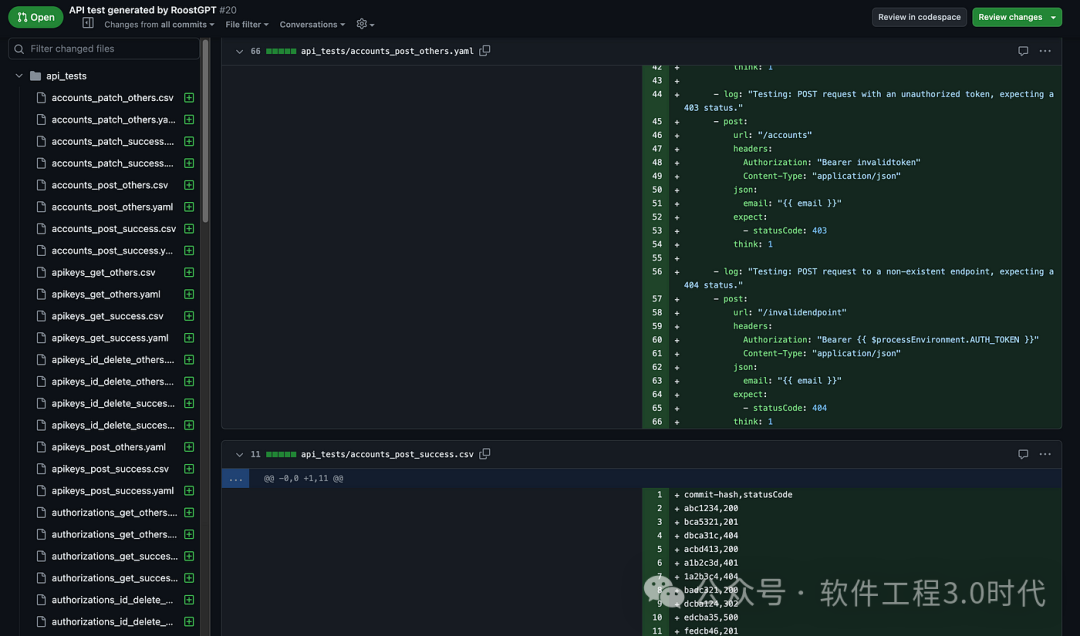This screenshot has width=1080, height=636.
Task: Click the Open status badge
Action: (36, 17)
